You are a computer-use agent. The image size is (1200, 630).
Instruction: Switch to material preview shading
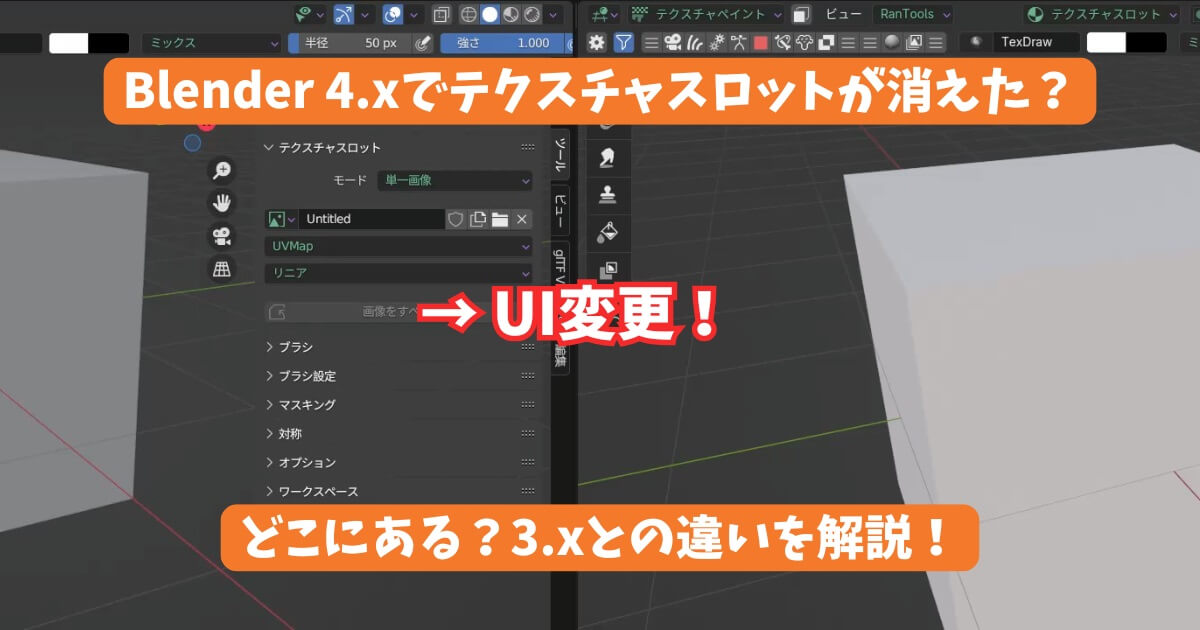(512, 14)
